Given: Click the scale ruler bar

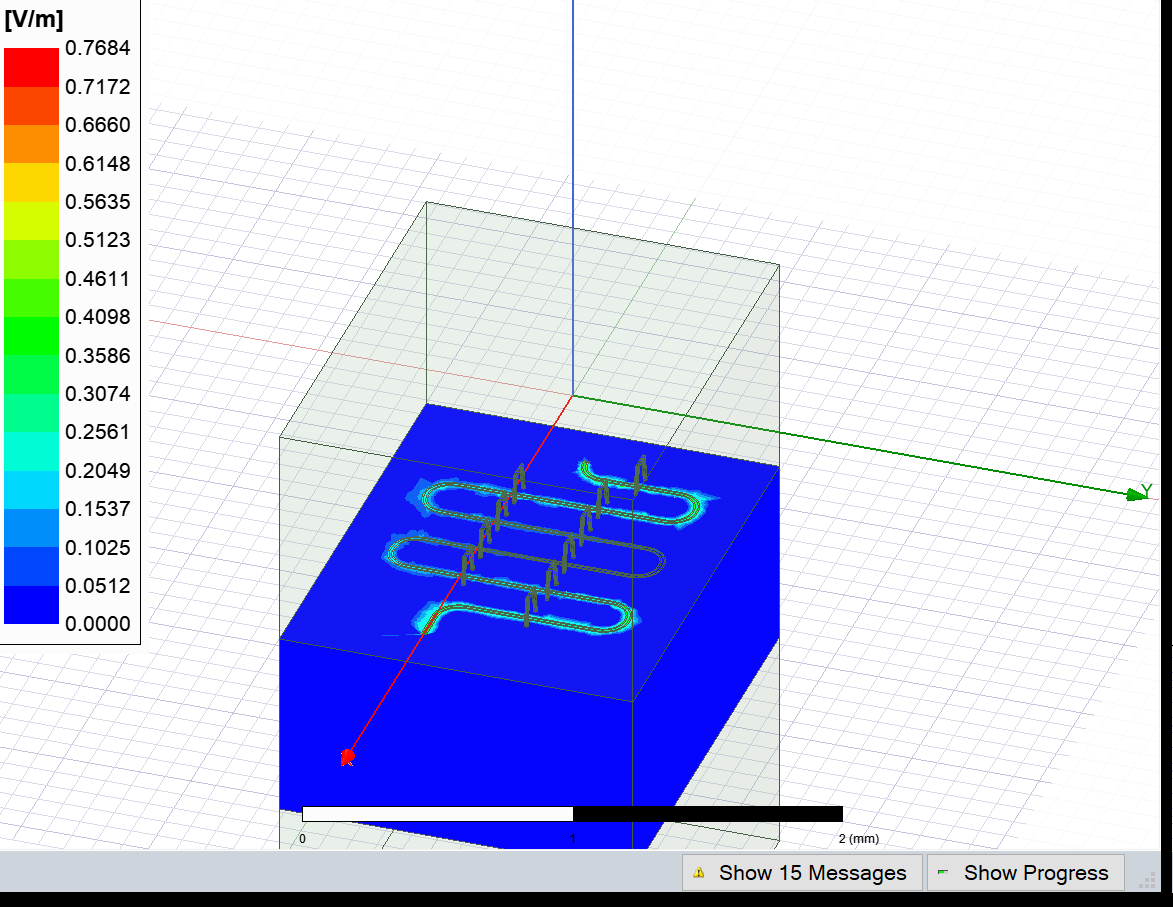Looking at the screenshot, I should [x=572, y=814].
